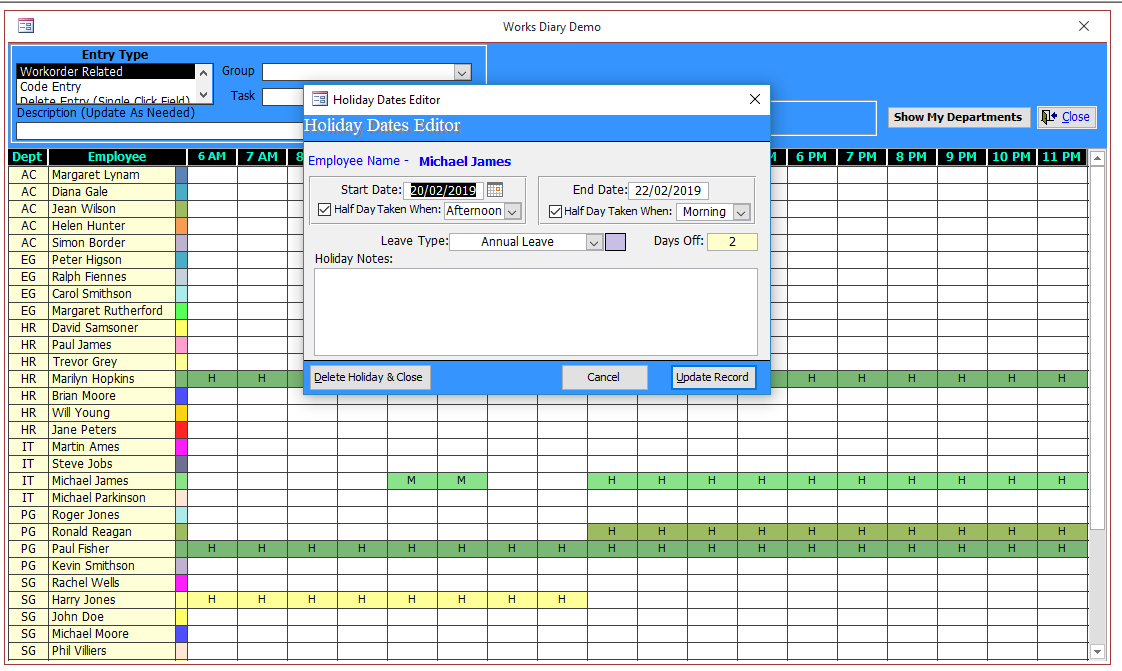Screen dimensions: 1122x671
Task: Click the schedule grid scroll up arrow
Action: [1098, 158]
